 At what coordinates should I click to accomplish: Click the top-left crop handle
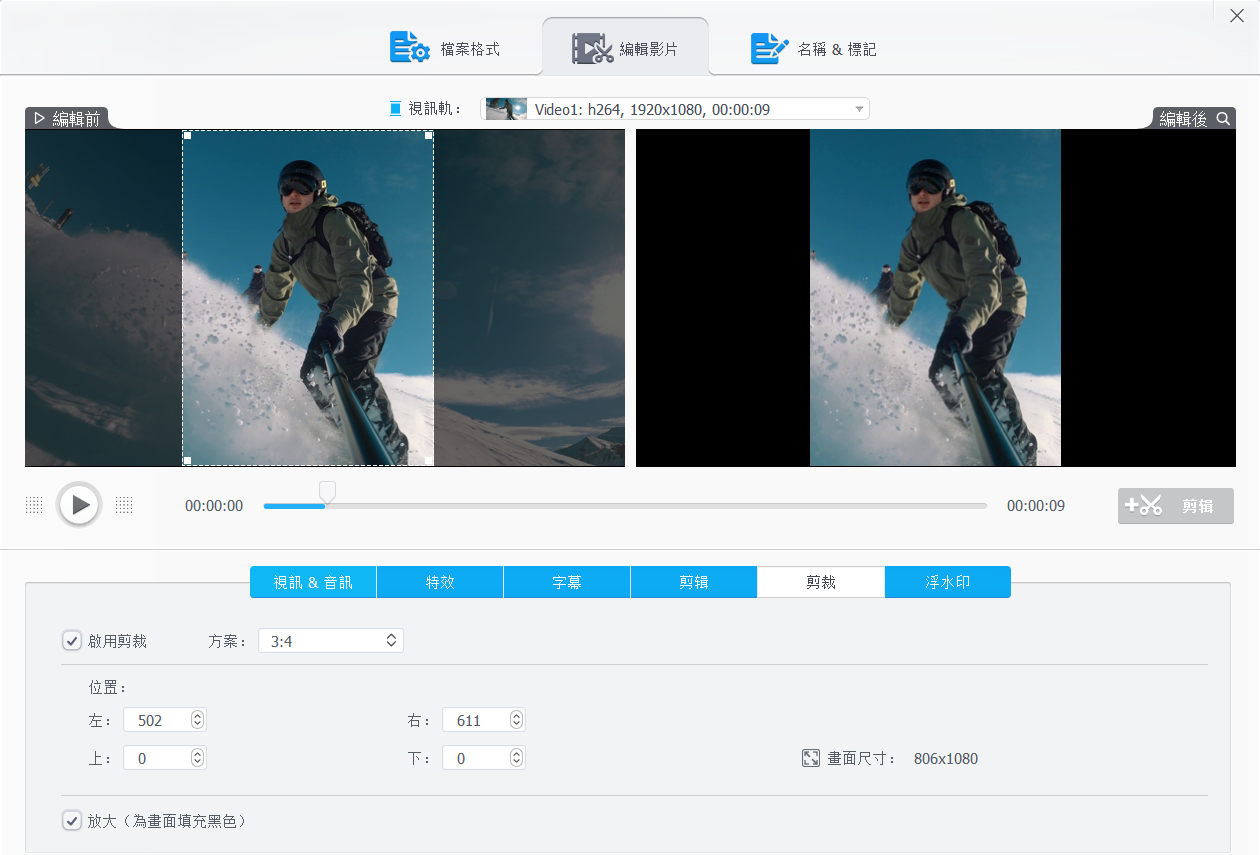[186, 134]
